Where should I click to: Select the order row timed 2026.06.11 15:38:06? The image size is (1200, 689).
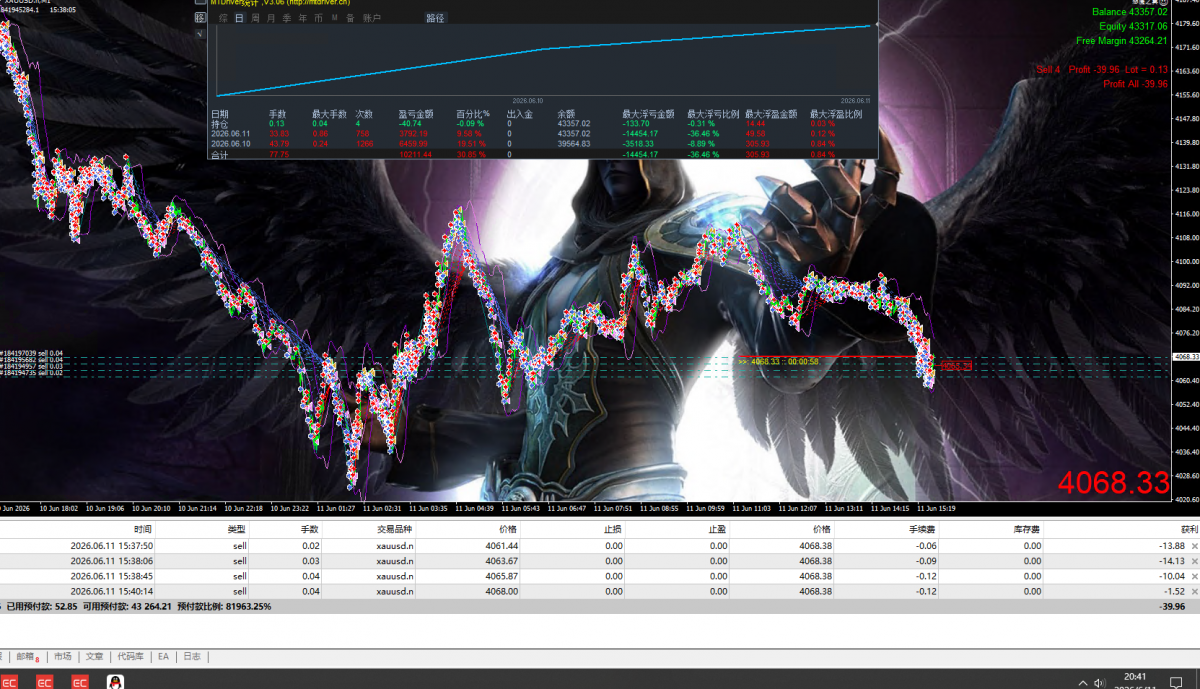click(600, 561)
